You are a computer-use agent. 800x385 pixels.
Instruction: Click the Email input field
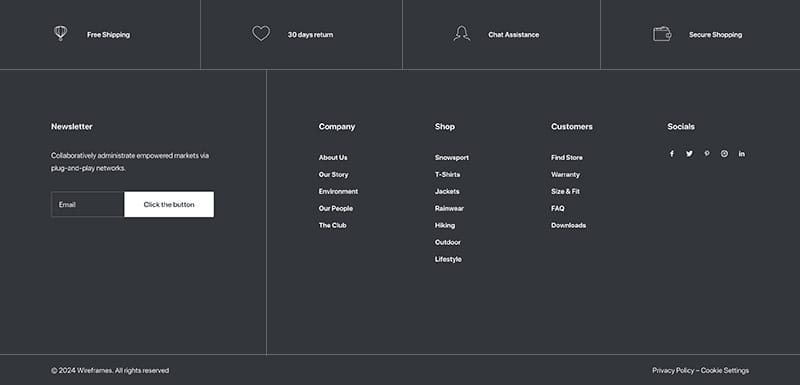pyautogui.click(x=87, y=204)
